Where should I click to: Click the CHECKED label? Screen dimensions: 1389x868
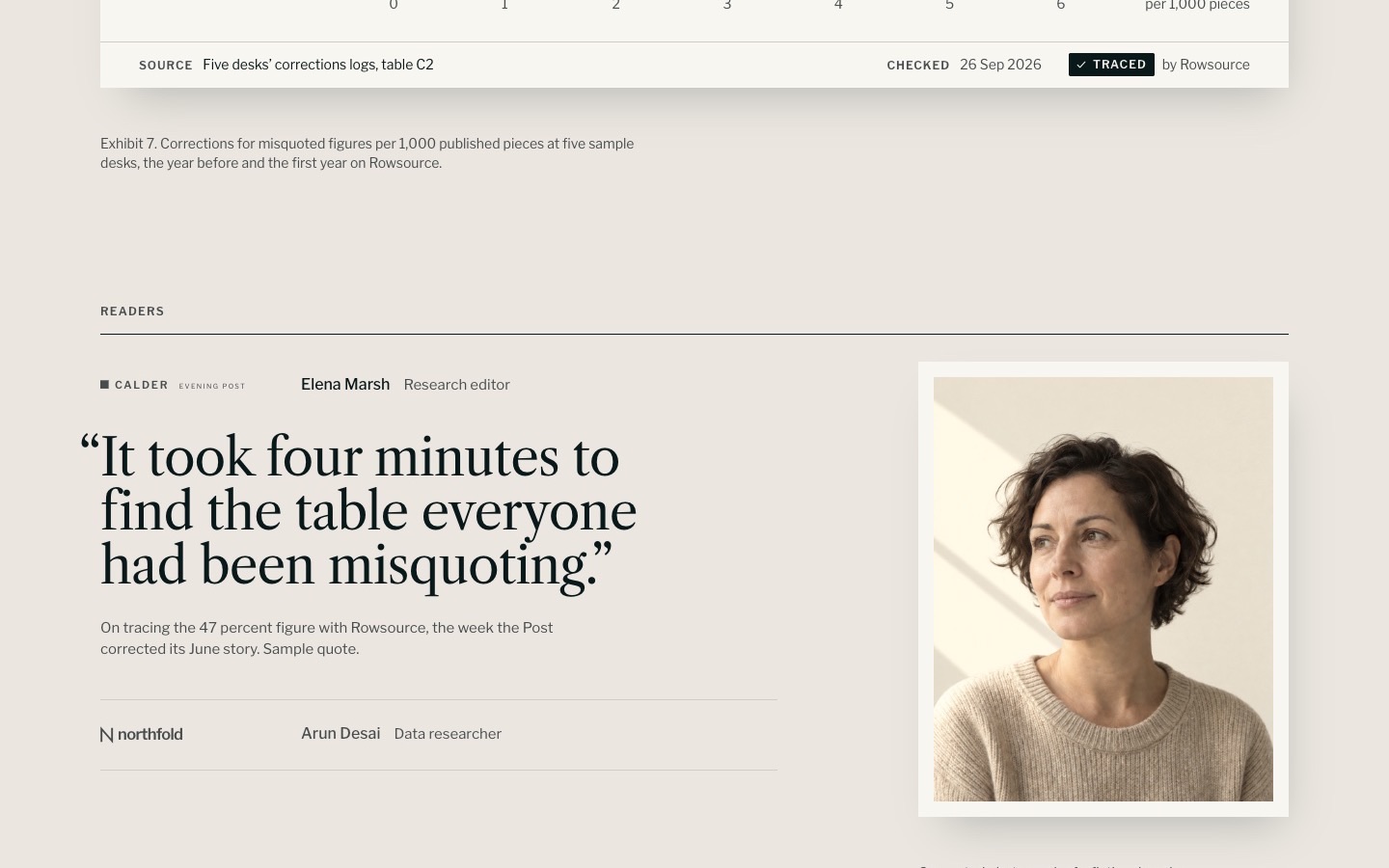(918, 66)
